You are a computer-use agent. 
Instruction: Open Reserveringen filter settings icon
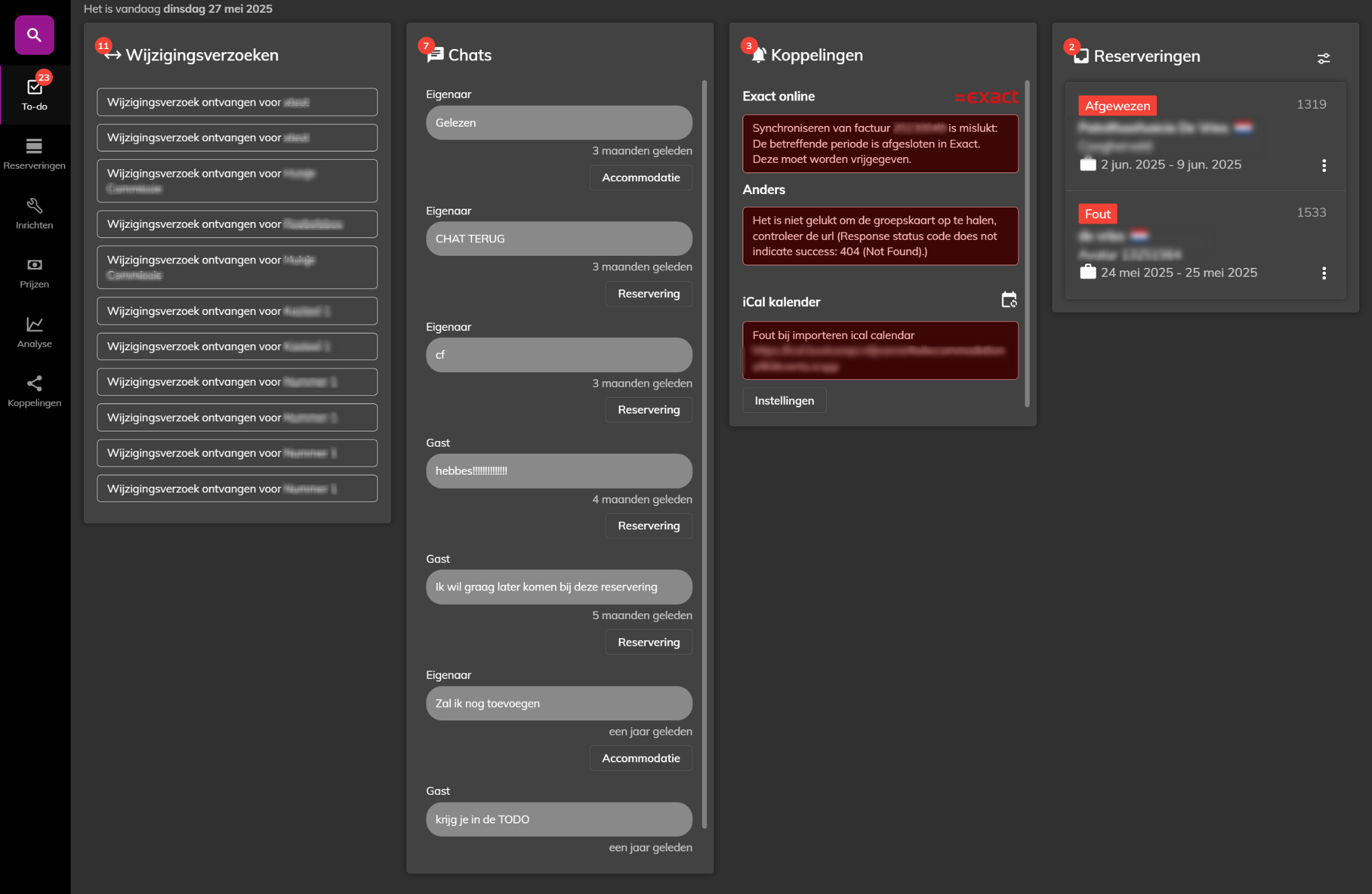click(x=1323, y=59)
